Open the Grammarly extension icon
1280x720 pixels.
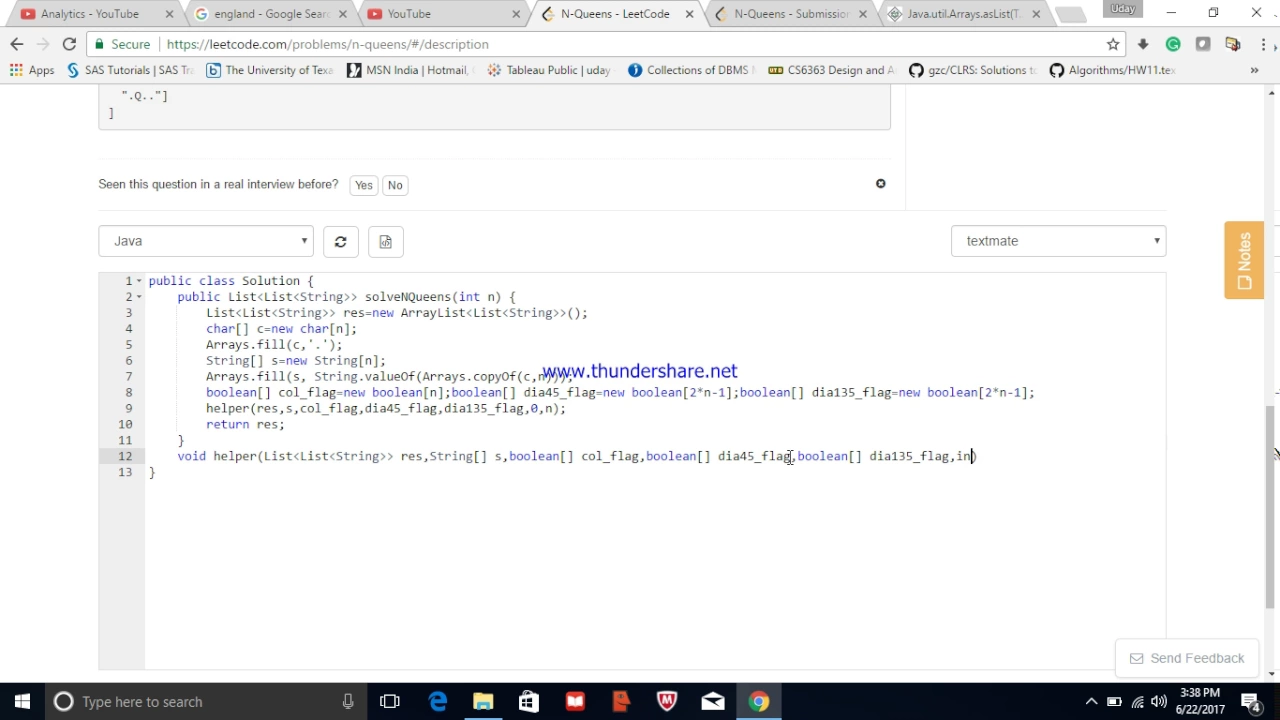pyautogui.click(x=1173, y=44)
